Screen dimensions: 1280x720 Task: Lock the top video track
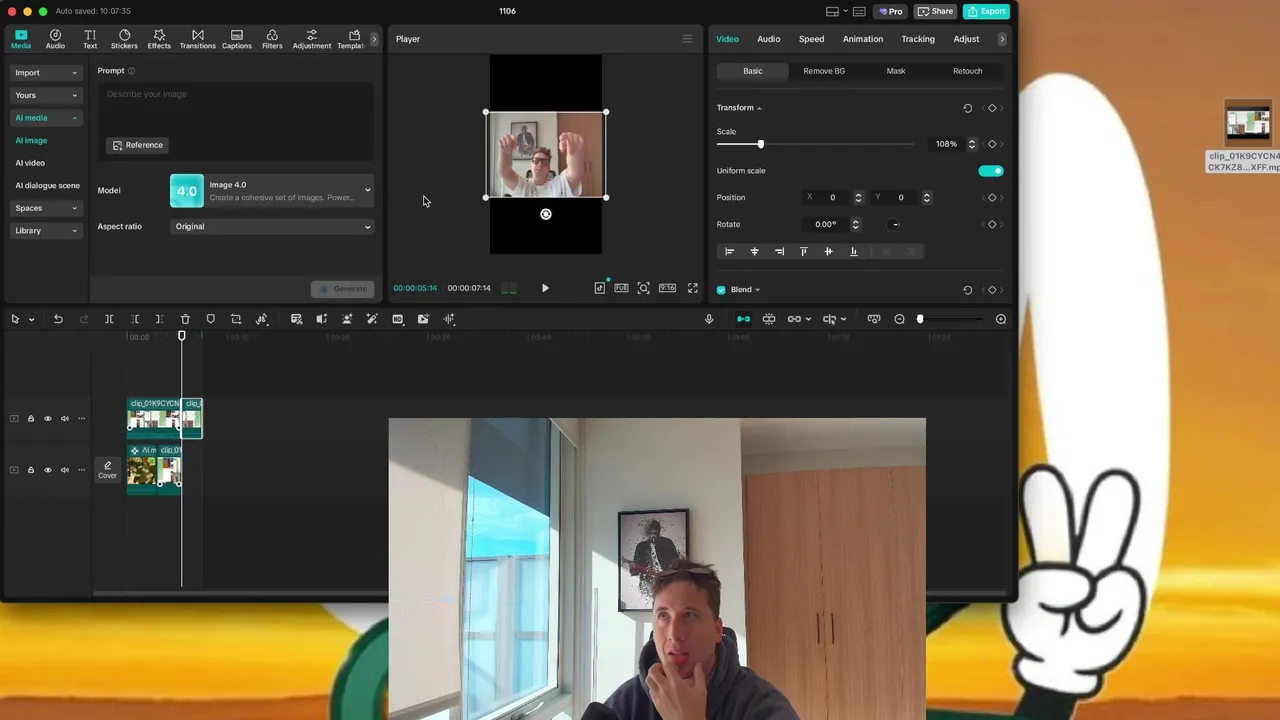pos(30,419)
